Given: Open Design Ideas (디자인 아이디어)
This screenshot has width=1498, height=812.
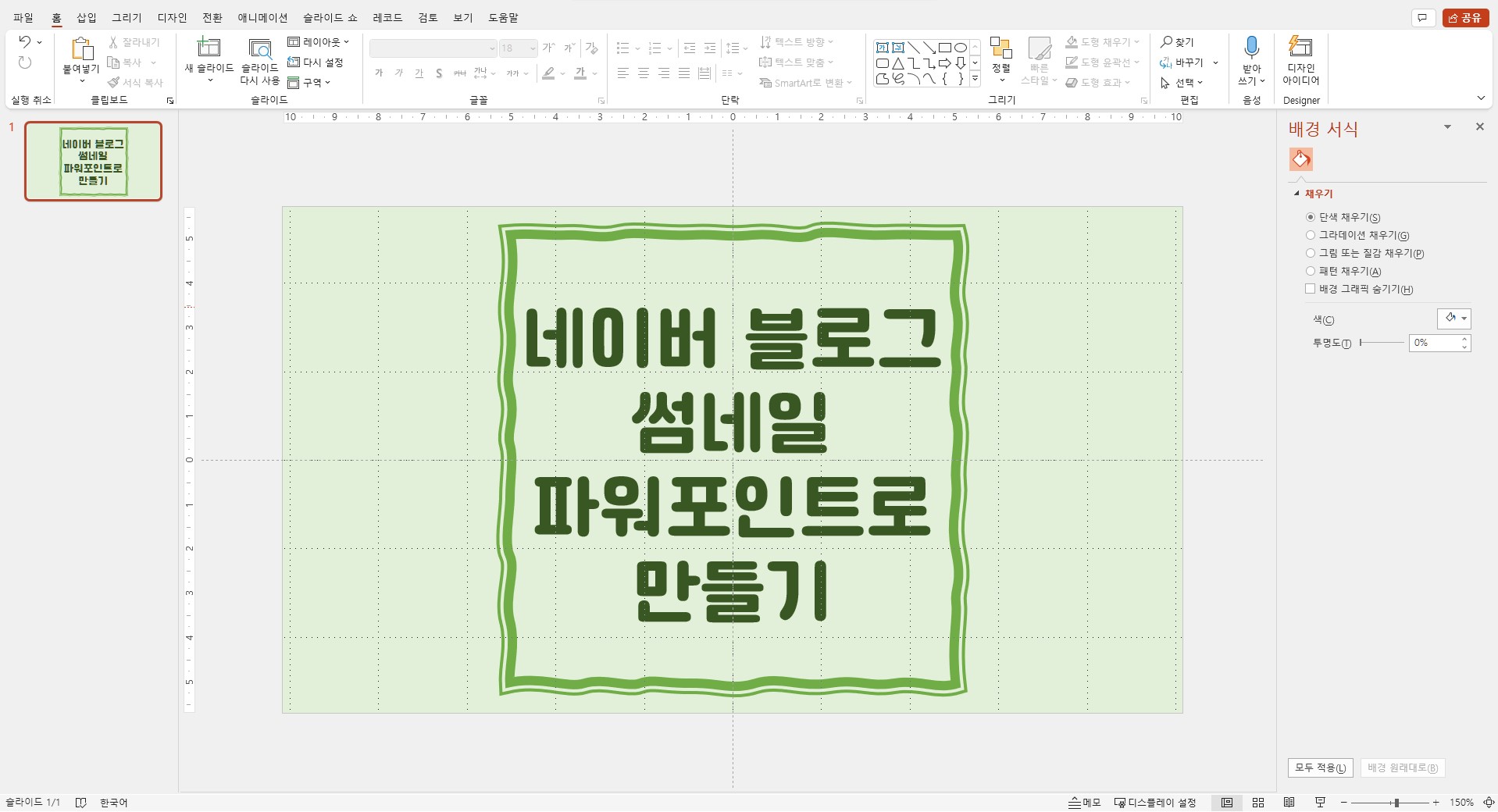Looking at the screenshot, I should (1300, 60).
